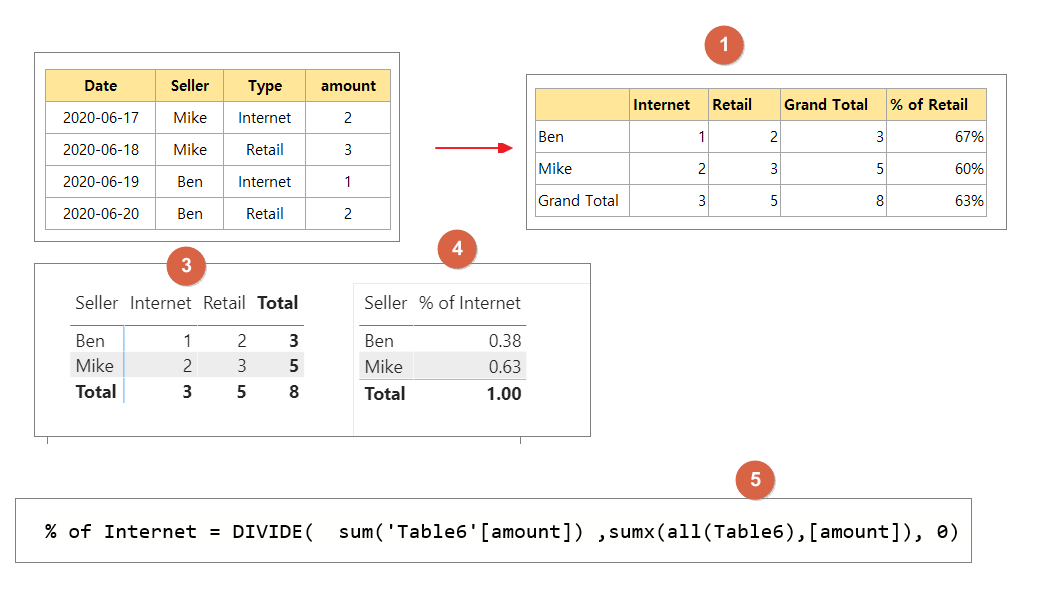Select the Grand Total column header in pivot table
This screenshot has height=592, width=1056.
click(x=833, y=104)
